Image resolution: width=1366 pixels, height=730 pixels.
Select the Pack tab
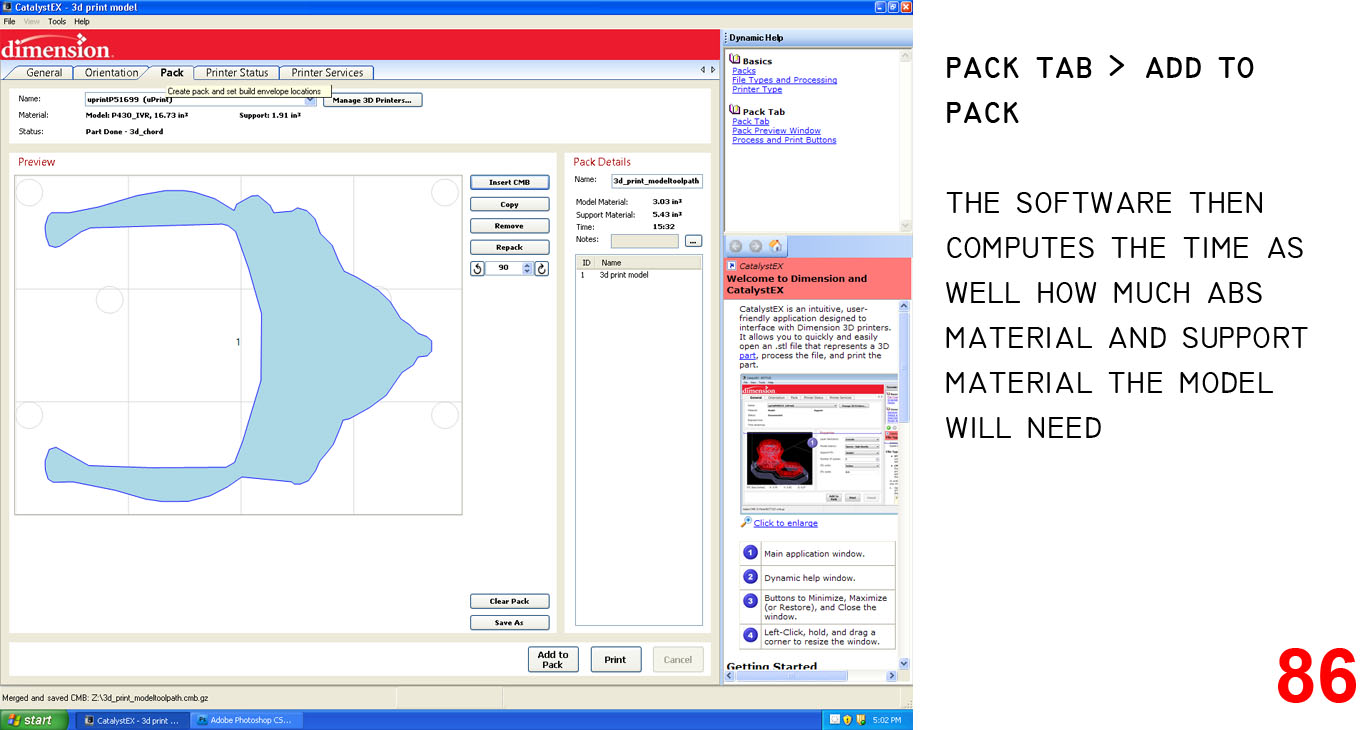[172, 72]
